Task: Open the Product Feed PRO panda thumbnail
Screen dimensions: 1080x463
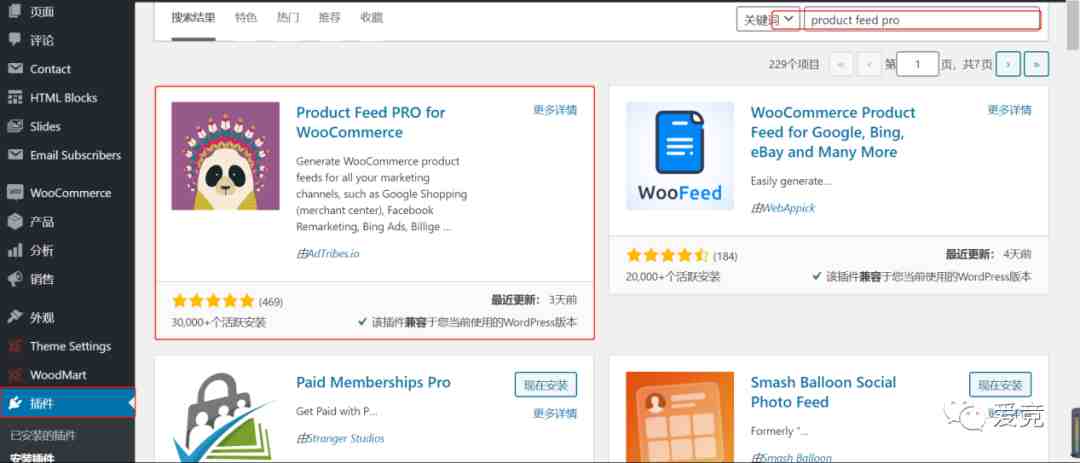Action: pyautogui.click(x=225, y=156)
